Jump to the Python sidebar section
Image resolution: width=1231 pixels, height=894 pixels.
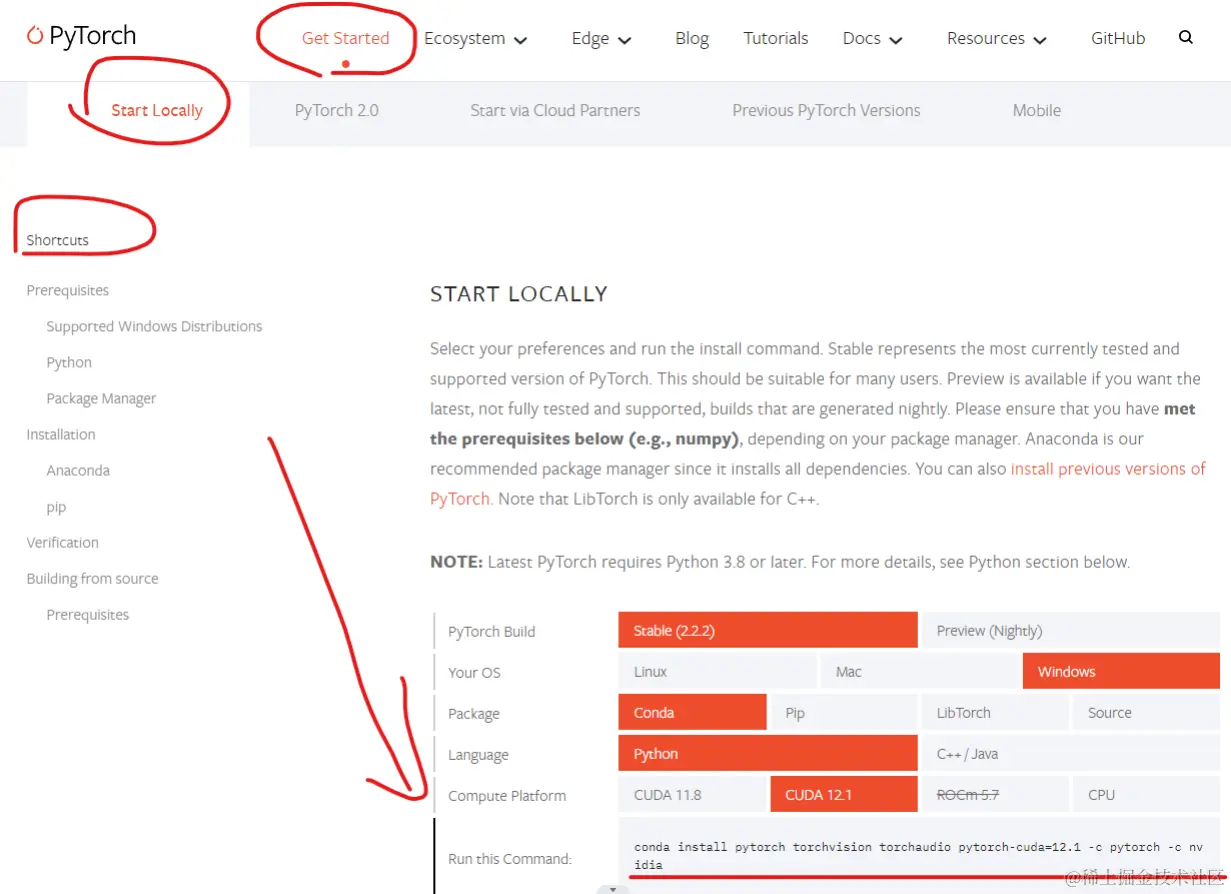pyautogui.click(x=69, y=362)
